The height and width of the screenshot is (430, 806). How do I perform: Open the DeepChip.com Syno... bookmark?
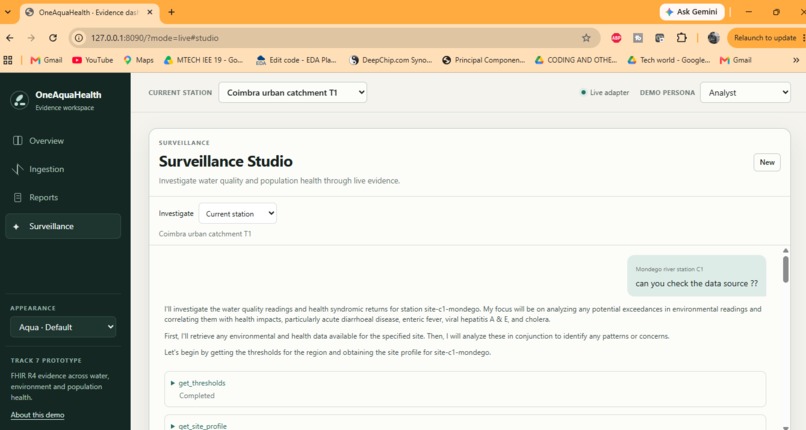coord(391,60)
